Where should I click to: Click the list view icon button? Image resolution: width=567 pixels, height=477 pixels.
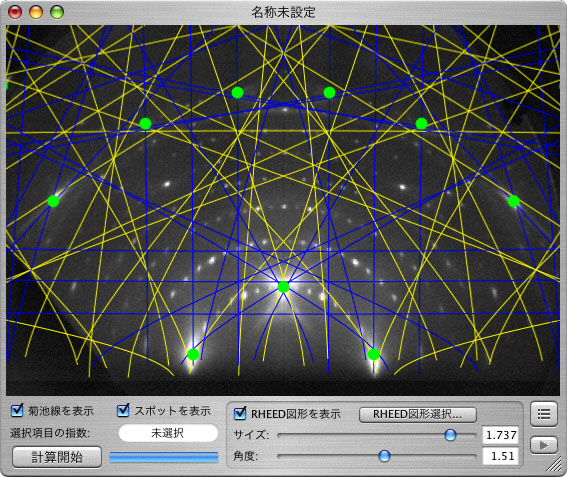coord(543,414)
